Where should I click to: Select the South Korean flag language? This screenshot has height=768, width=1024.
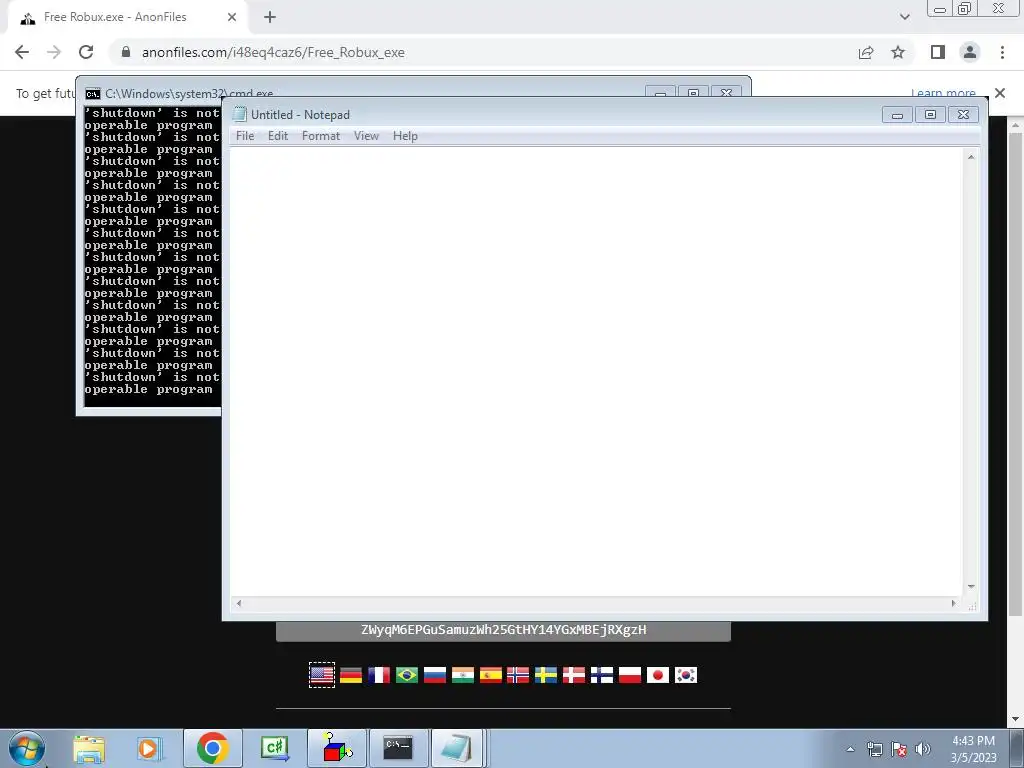[686, 675]
